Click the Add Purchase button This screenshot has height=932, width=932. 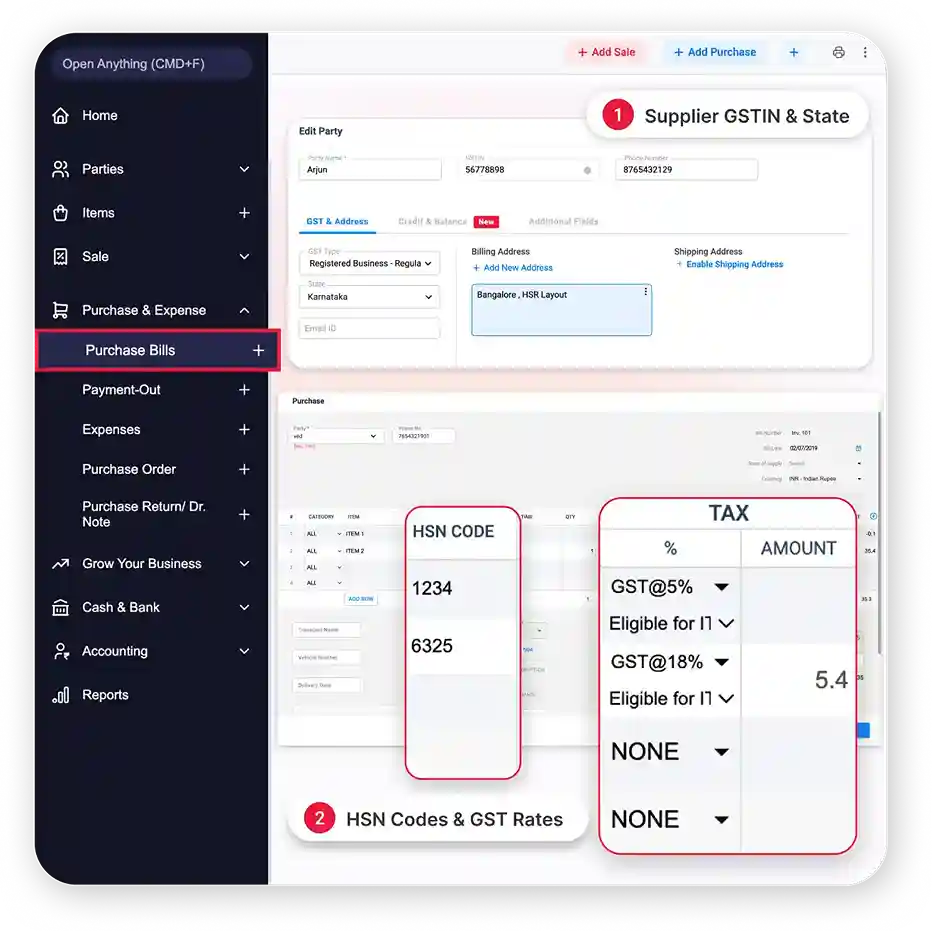[714, 52]
